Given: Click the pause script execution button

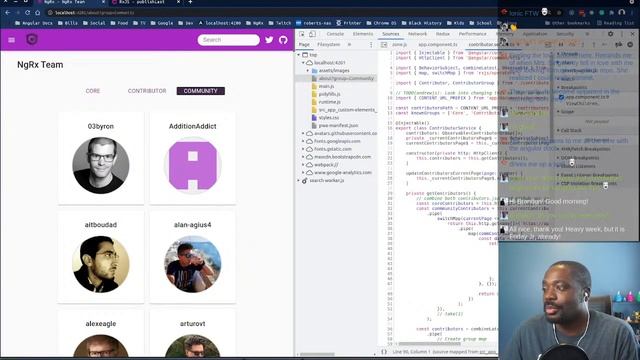Looking at the screenshot, I should (x=561, y=44).
